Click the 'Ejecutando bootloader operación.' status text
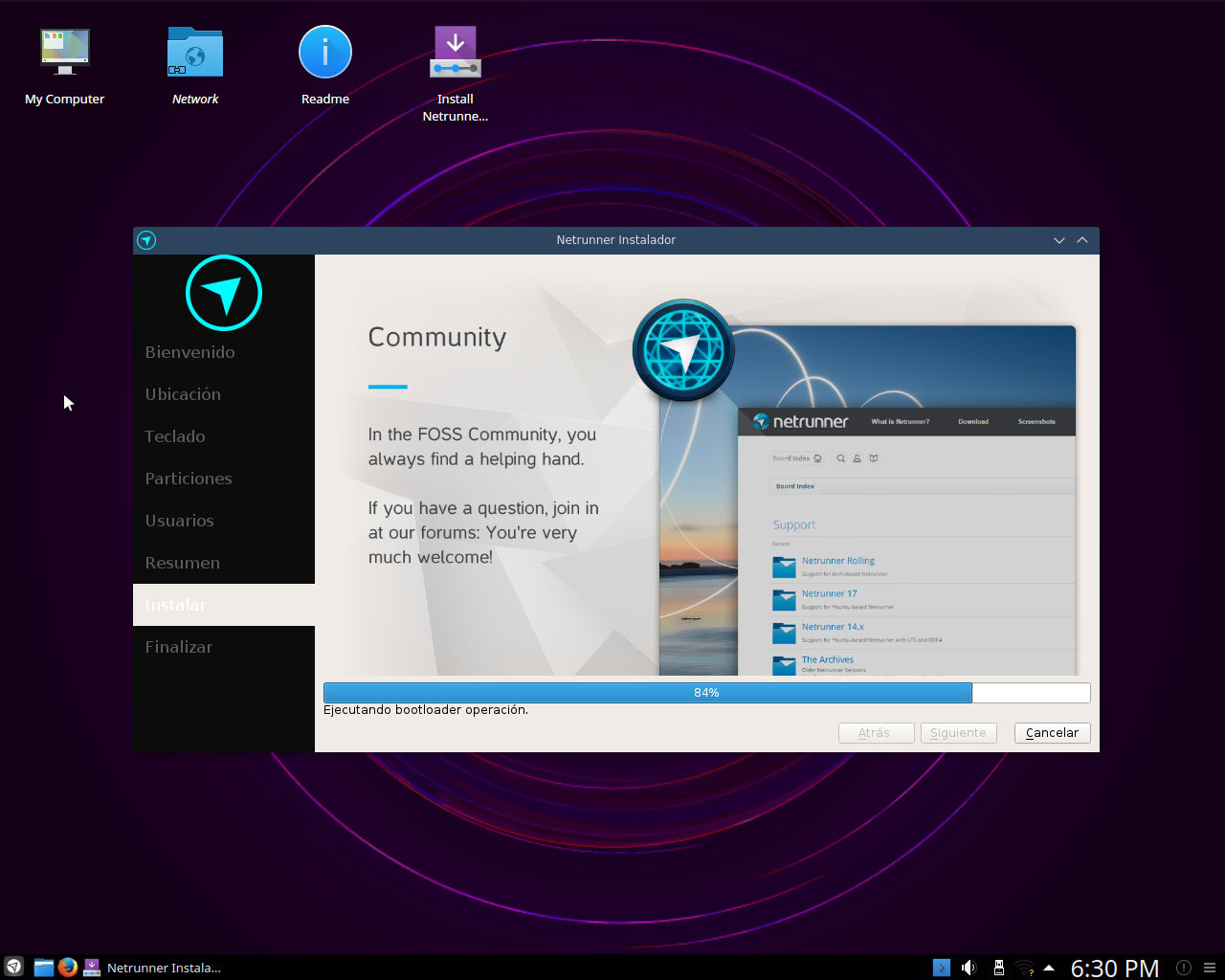The width and height of the screenshot is (1225, 980). (x=426, y=710)
